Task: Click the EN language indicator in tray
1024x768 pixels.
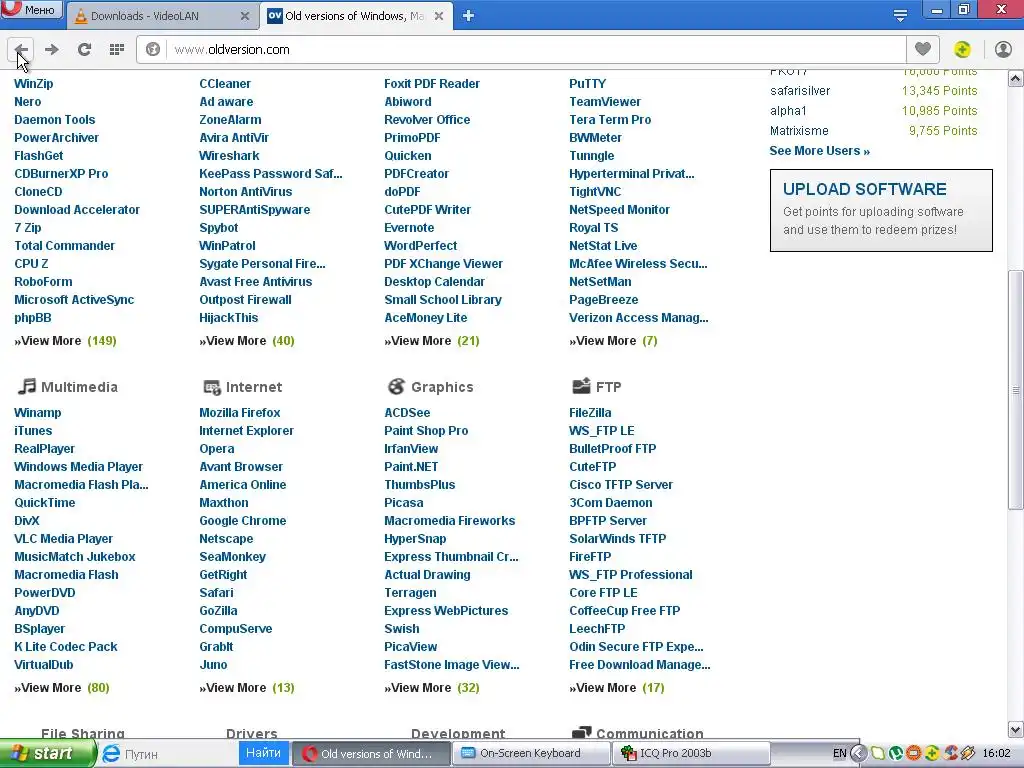Action: (x=840, y=754)
